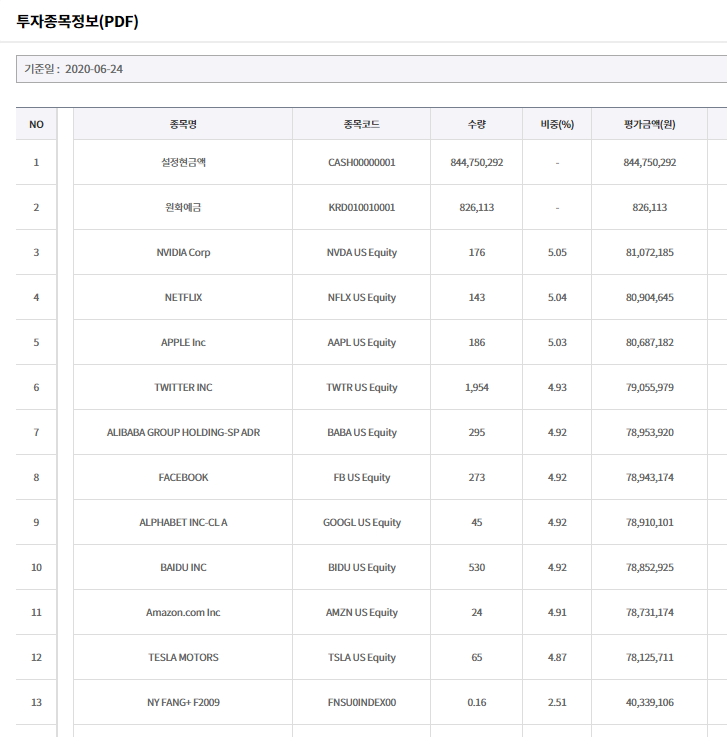Click Baidu quantity 530

[x=477, y=567]
